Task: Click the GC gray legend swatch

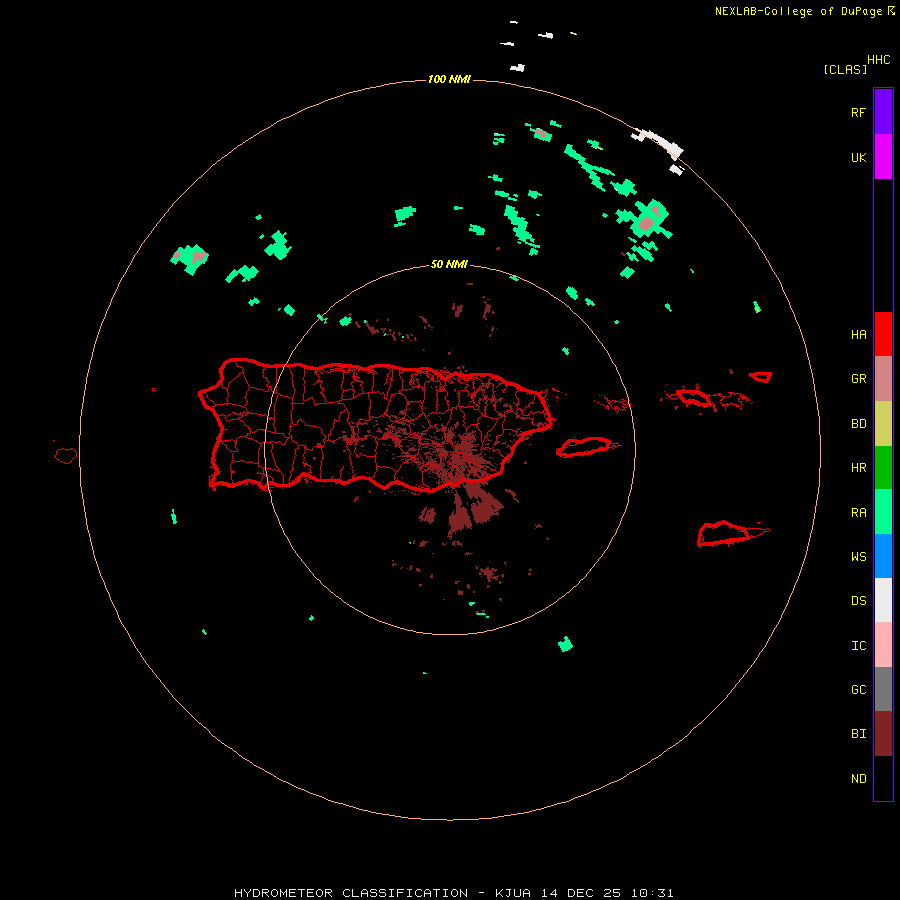Action: (x=883, y=689)
